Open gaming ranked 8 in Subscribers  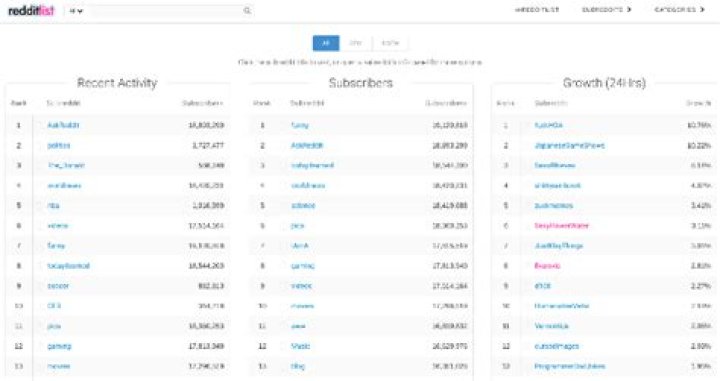303,266
